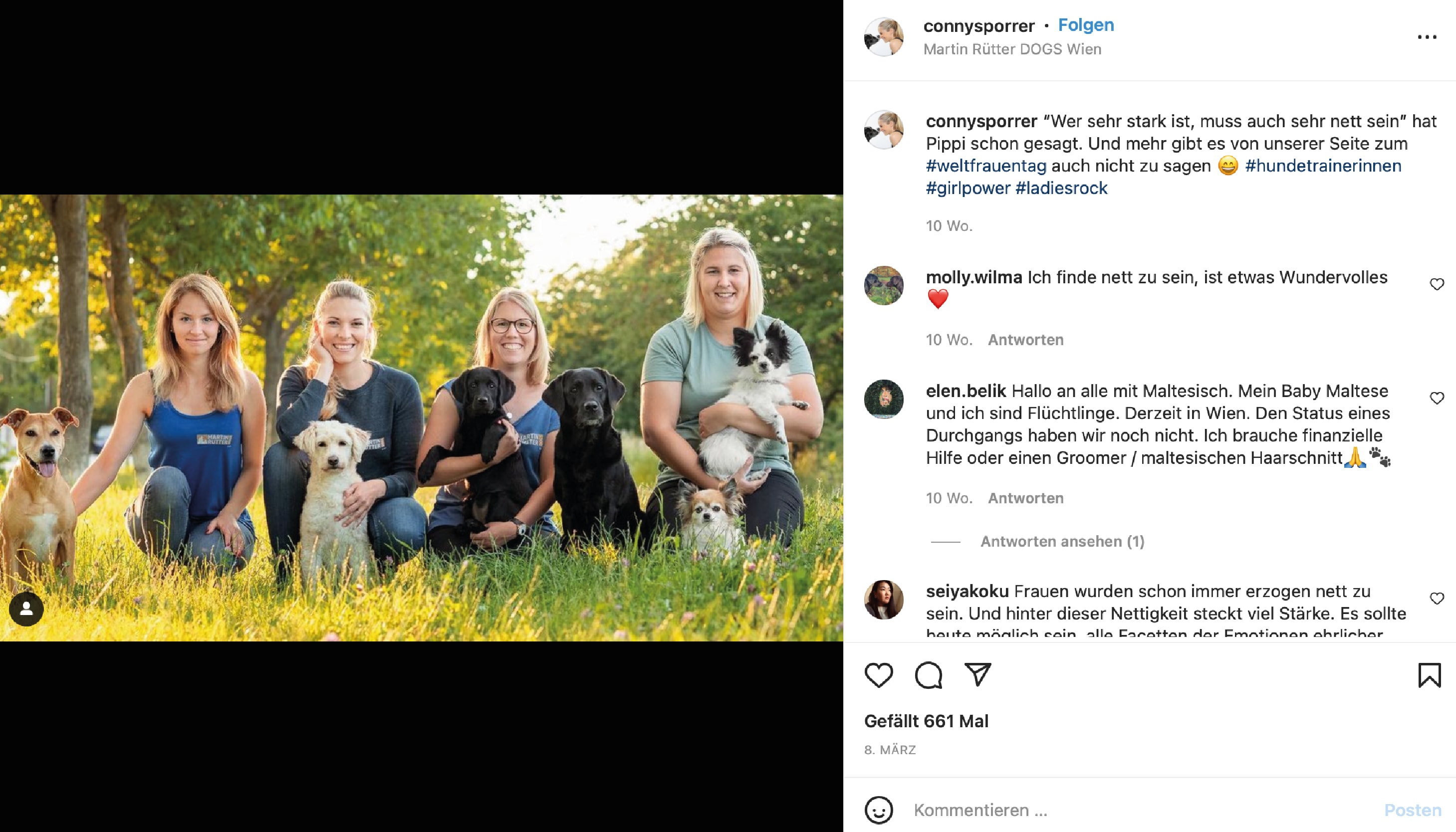1456x832 pixels.
Task: Click the Kommentieren comment input field
Action: coord(1143,810)
